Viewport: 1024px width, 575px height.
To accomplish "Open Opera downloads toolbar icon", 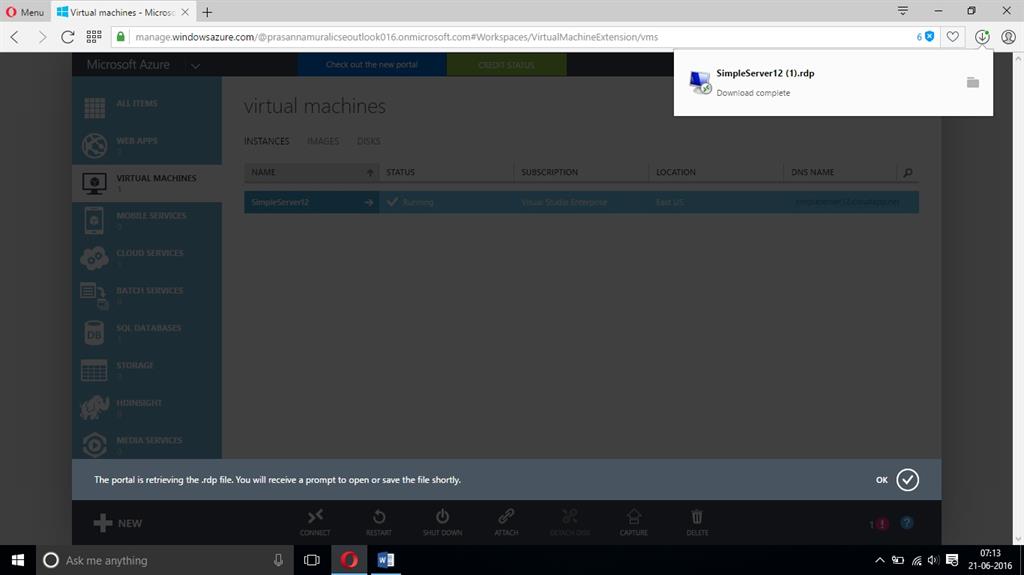I will [x=982, y=37].
